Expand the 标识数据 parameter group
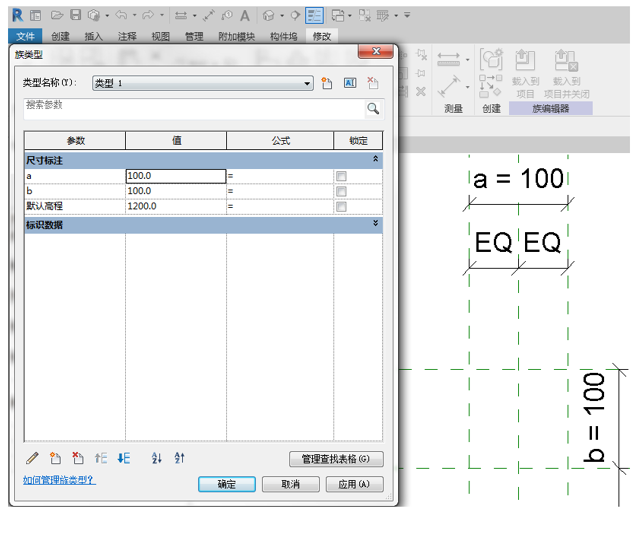 tap(375, 223)
